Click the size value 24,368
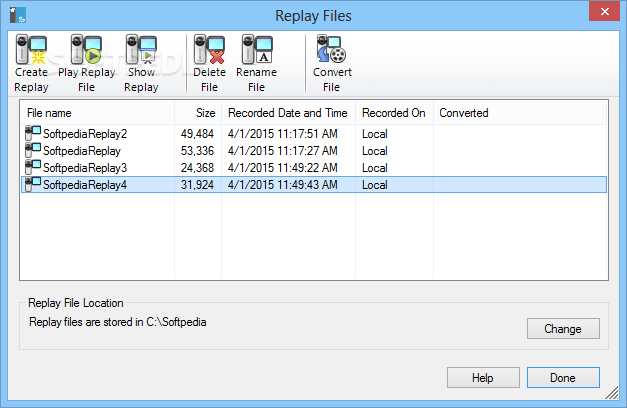 (197, 168)
